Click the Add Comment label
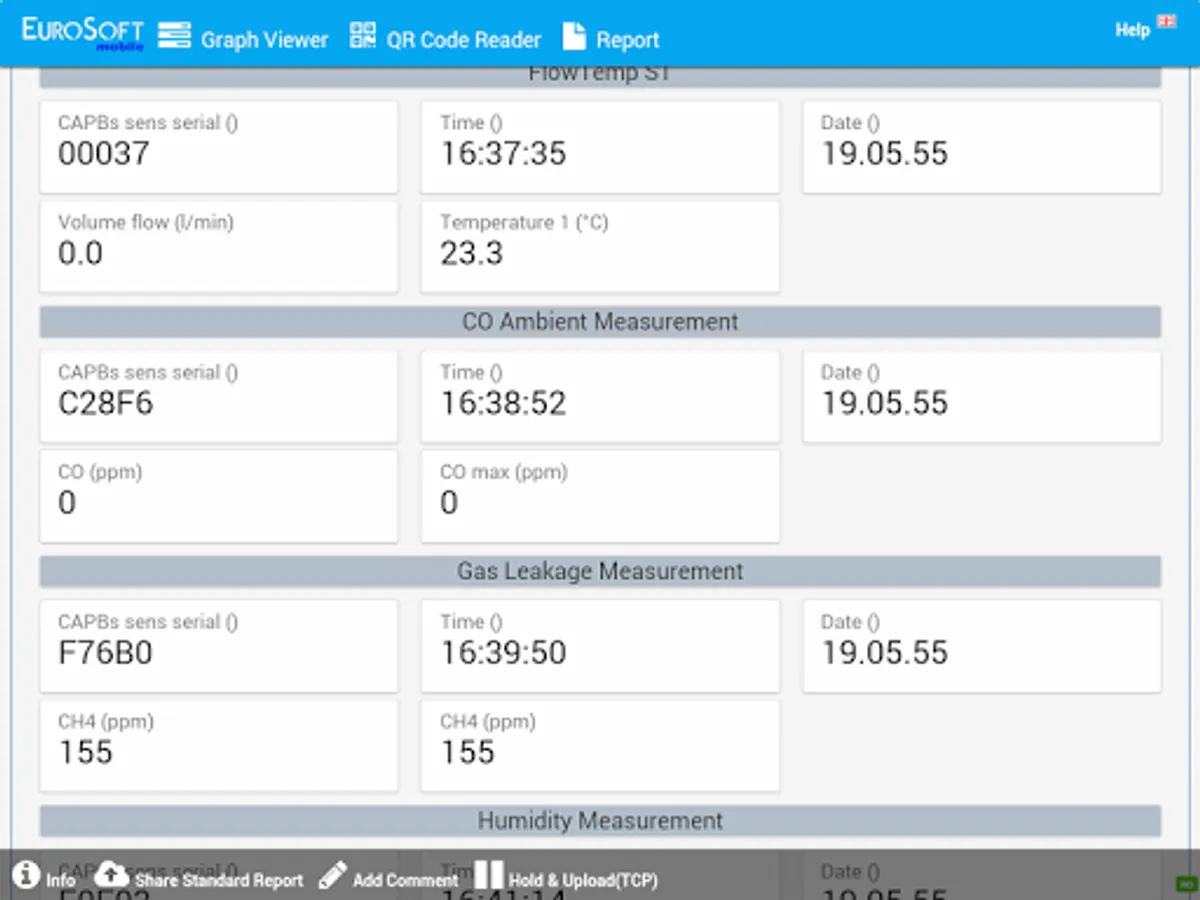Screen dimensions: 1200x900 [405, 881]
